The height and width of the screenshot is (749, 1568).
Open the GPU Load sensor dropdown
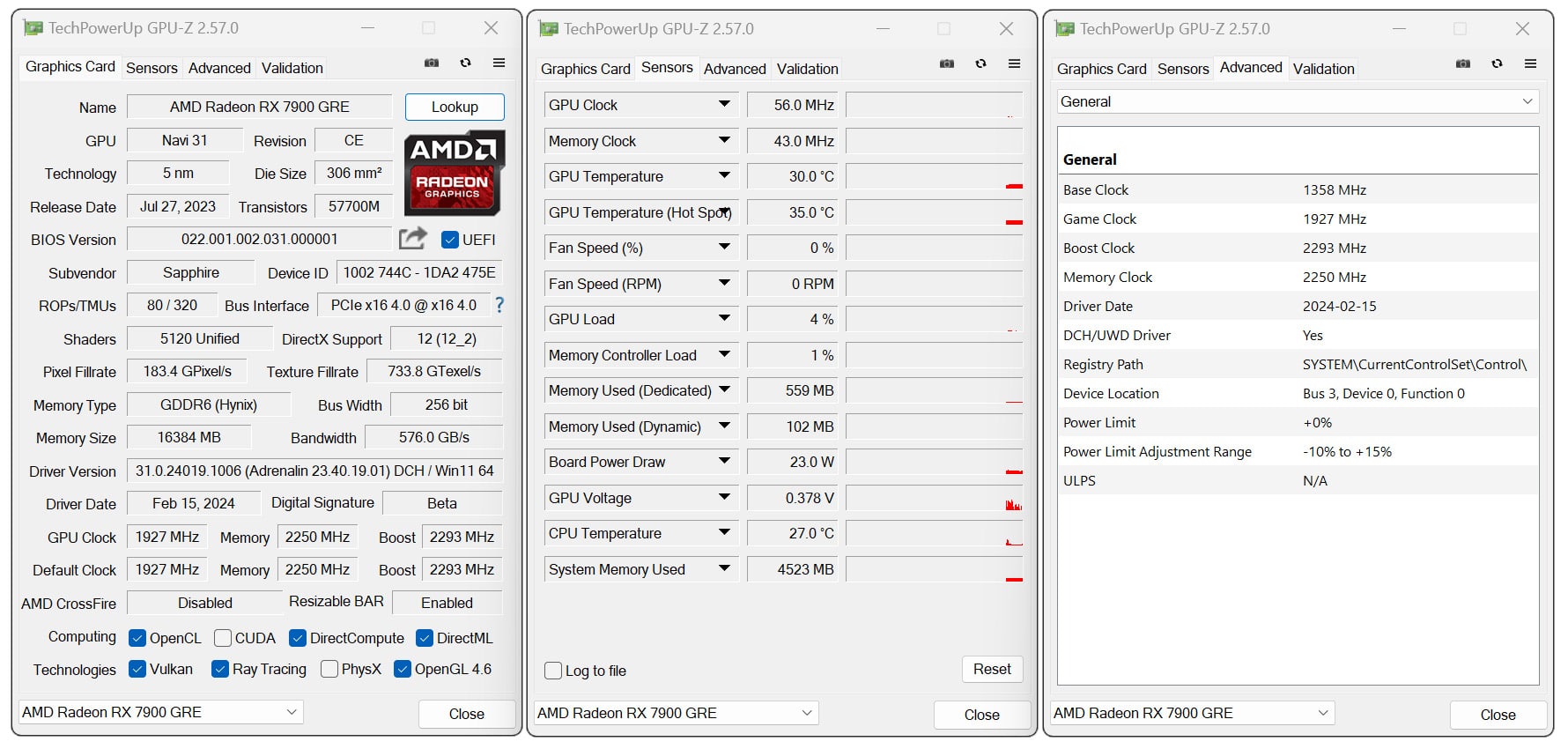point(724,319)
